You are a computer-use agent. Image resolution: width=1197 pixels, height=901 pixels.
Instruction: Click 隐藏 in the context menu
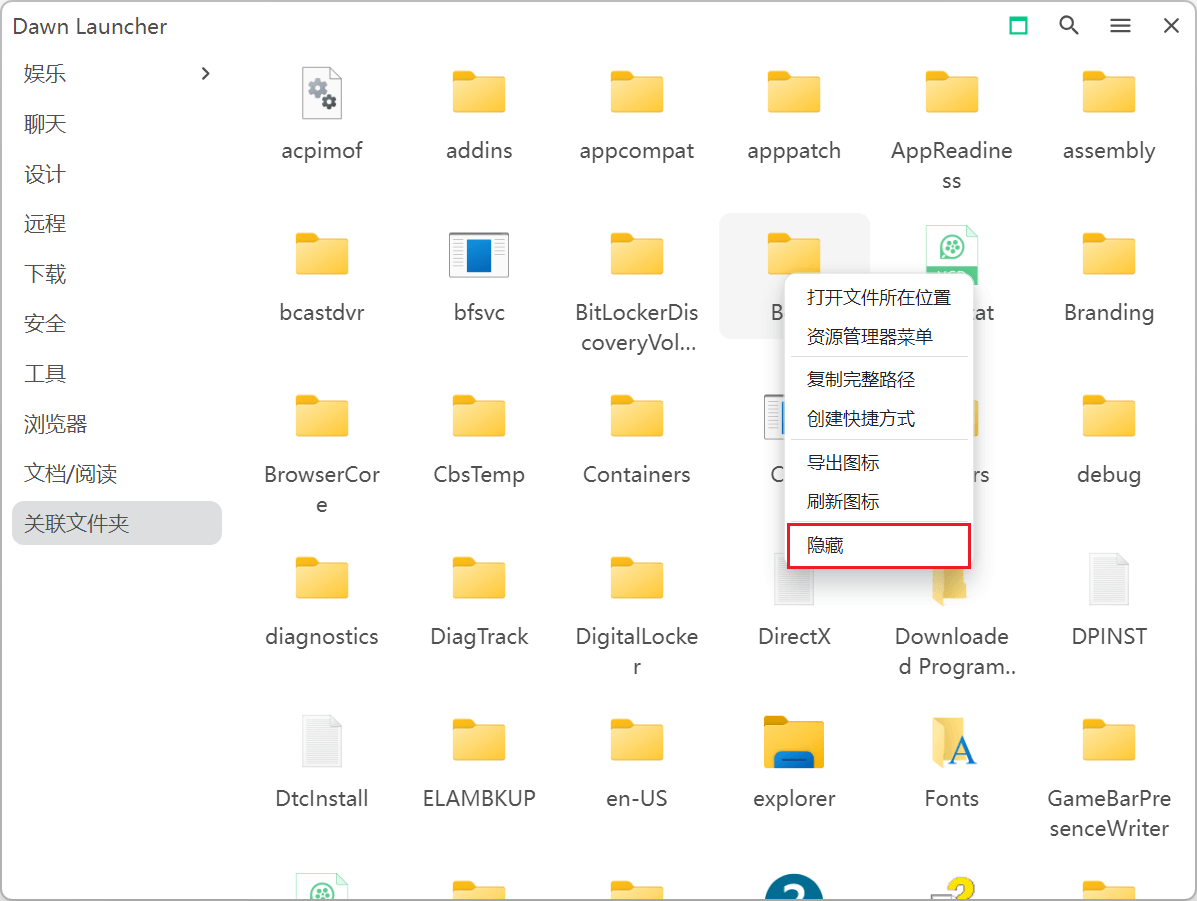point(879,546)
